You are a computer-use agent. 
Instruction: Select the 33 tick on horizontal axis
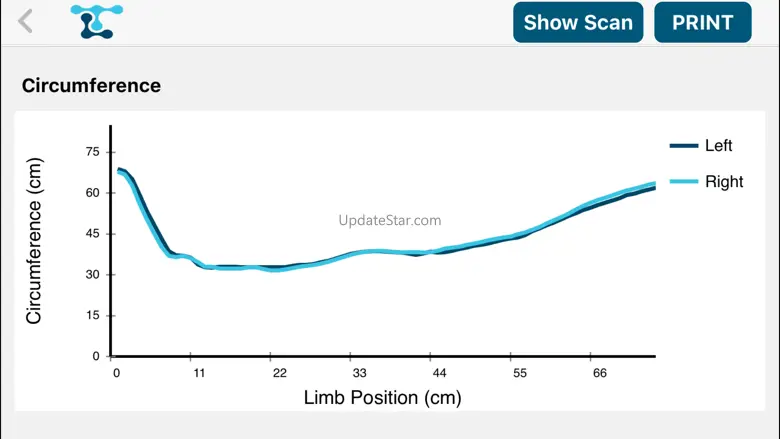click(x=351, y=373)
